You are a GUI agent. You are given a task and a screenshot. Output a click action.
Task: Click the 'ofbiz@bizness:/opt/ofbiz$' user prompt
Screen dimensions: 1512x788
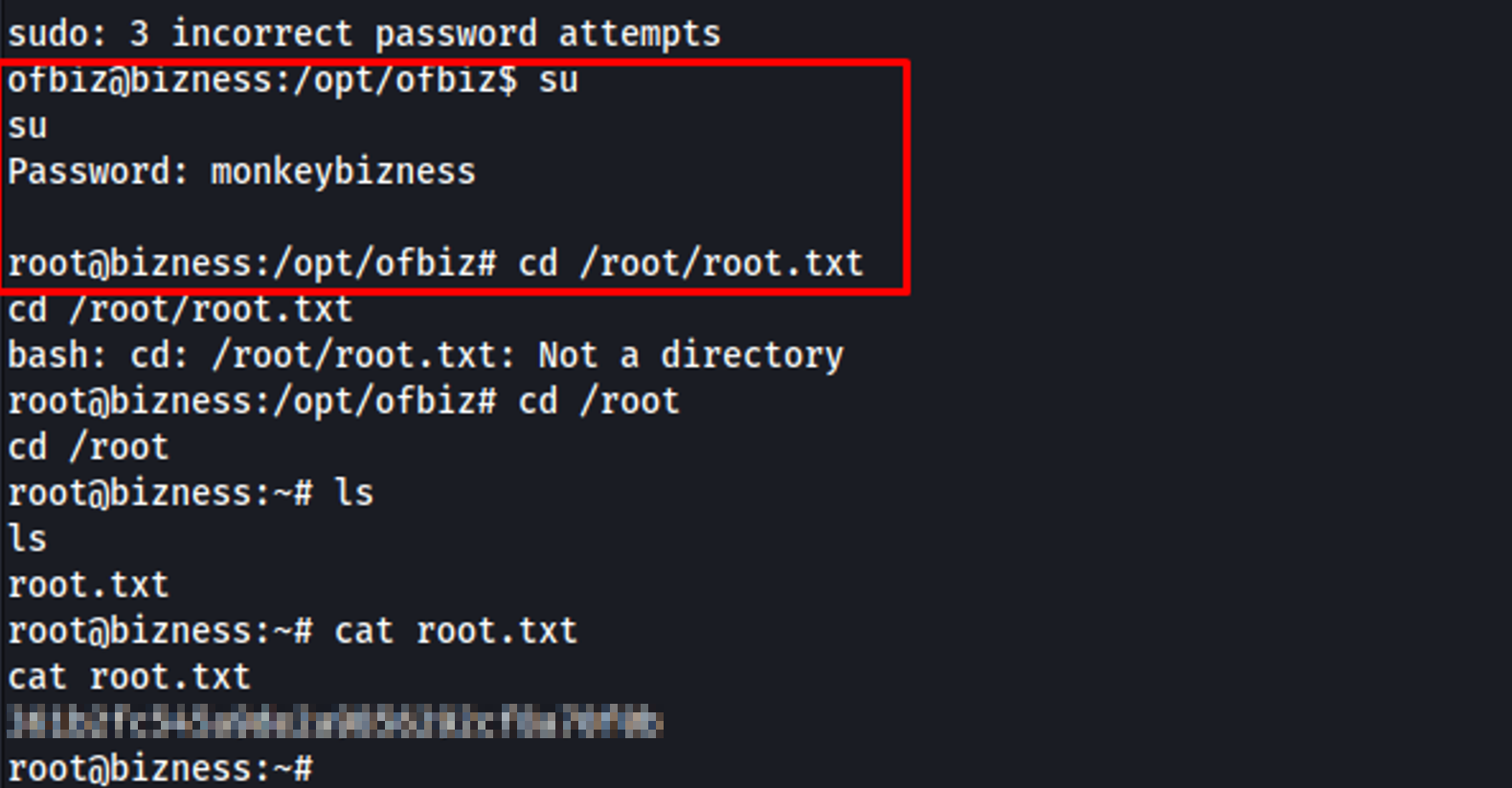click(x=261, y=80)
